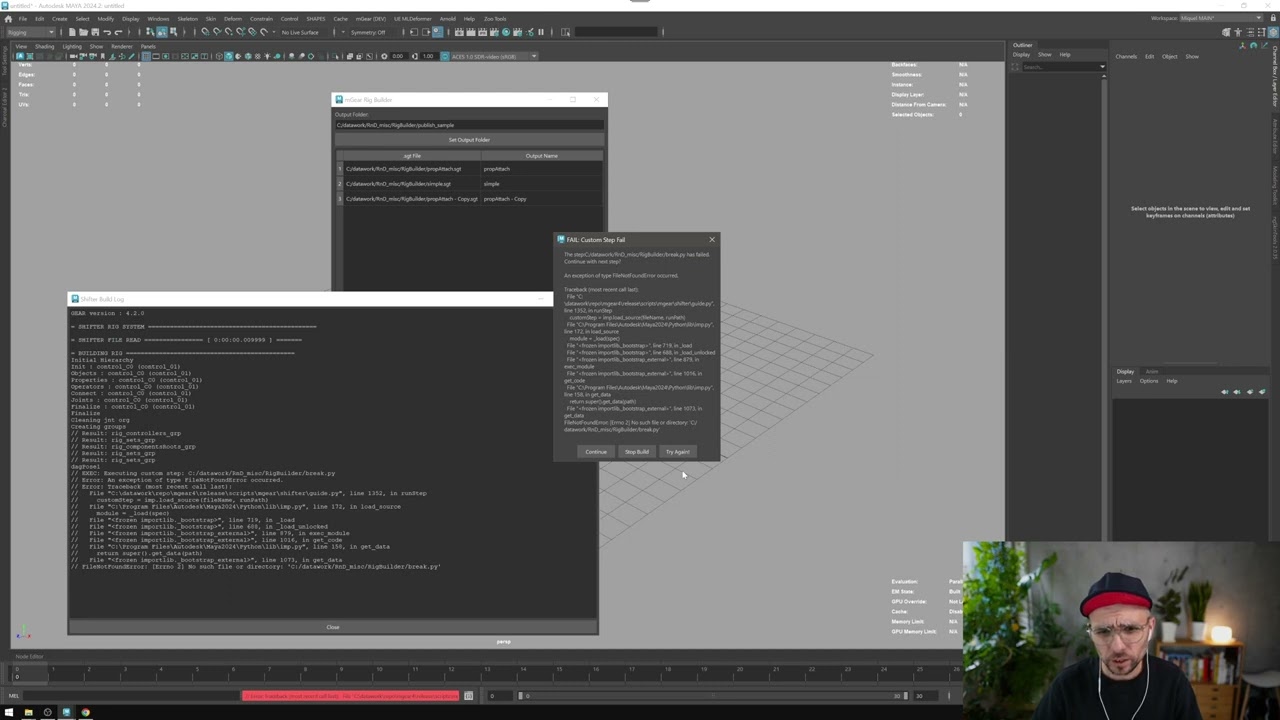Image resolution: width=1280 pixels, height=720 pixels.
Task: Open Channels menu in Channel Box
Action: [x=1126, y=56]
